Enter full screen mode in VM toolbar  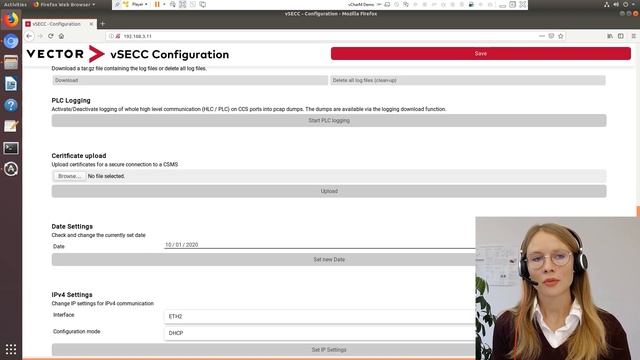tap(182, 4)
